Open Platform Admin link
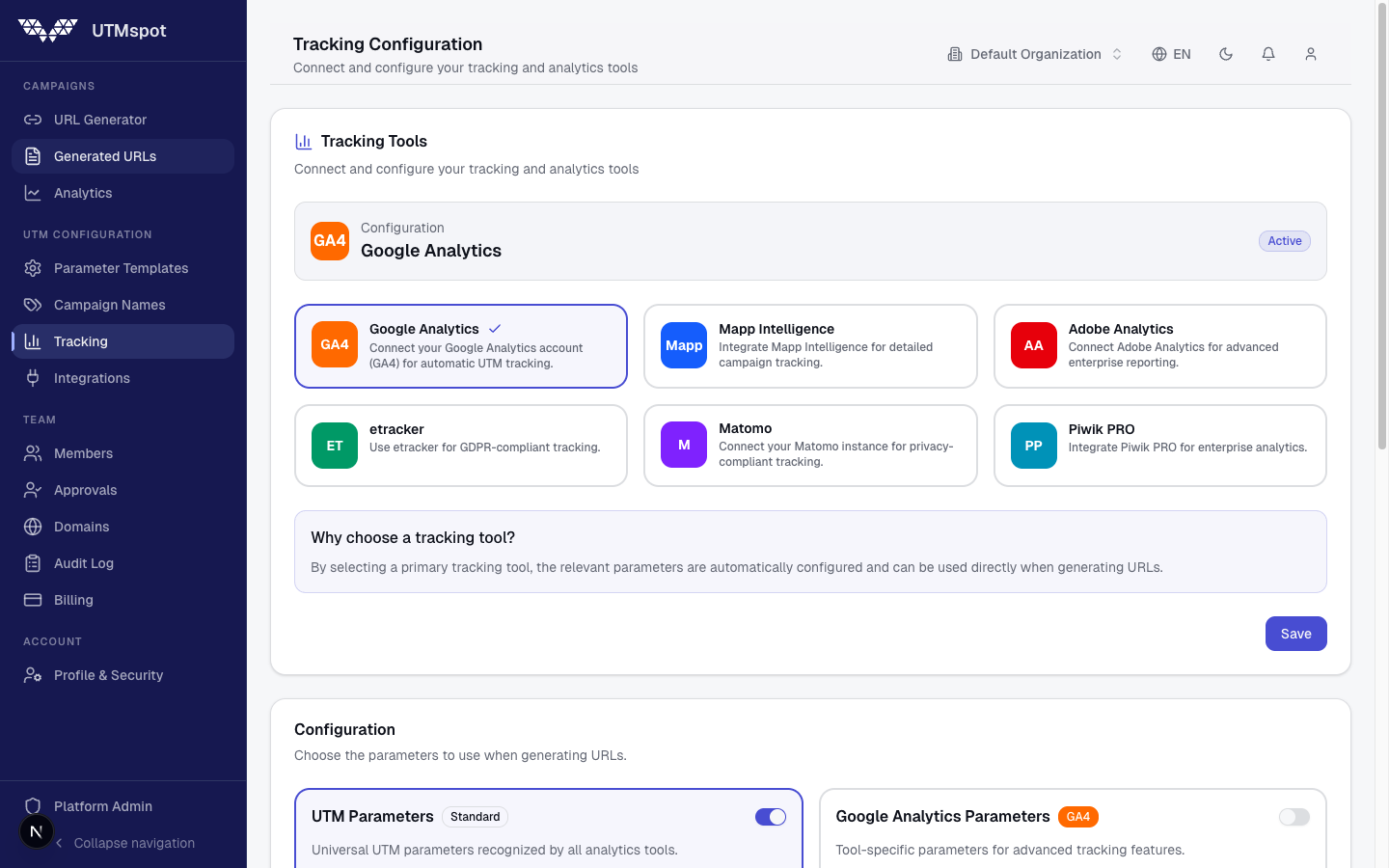This screenshot has width=1389, height=868. click(x=102, y=806)
